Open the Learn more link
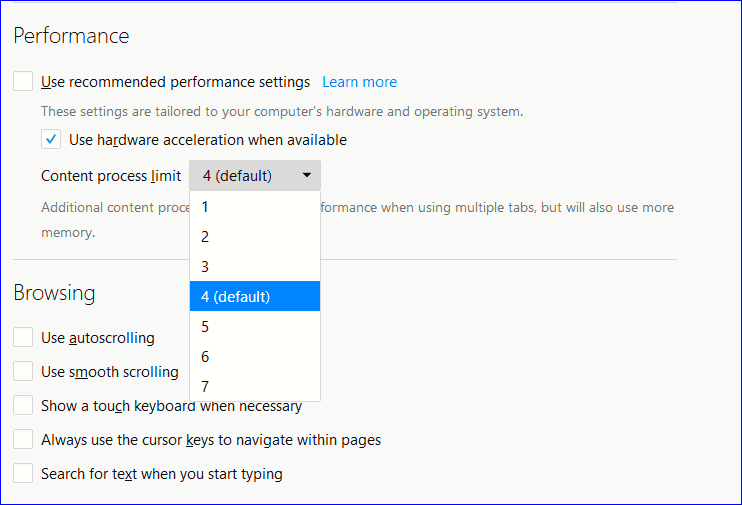742x505 pixels. 359,82
